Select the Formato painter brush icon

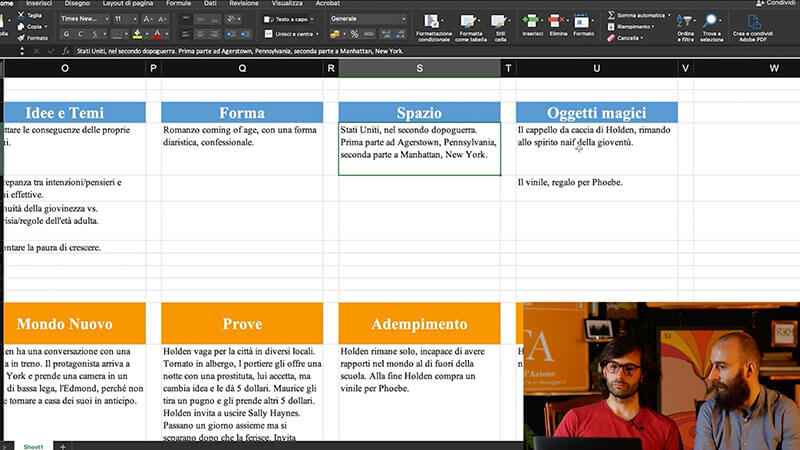click(21, 38)
